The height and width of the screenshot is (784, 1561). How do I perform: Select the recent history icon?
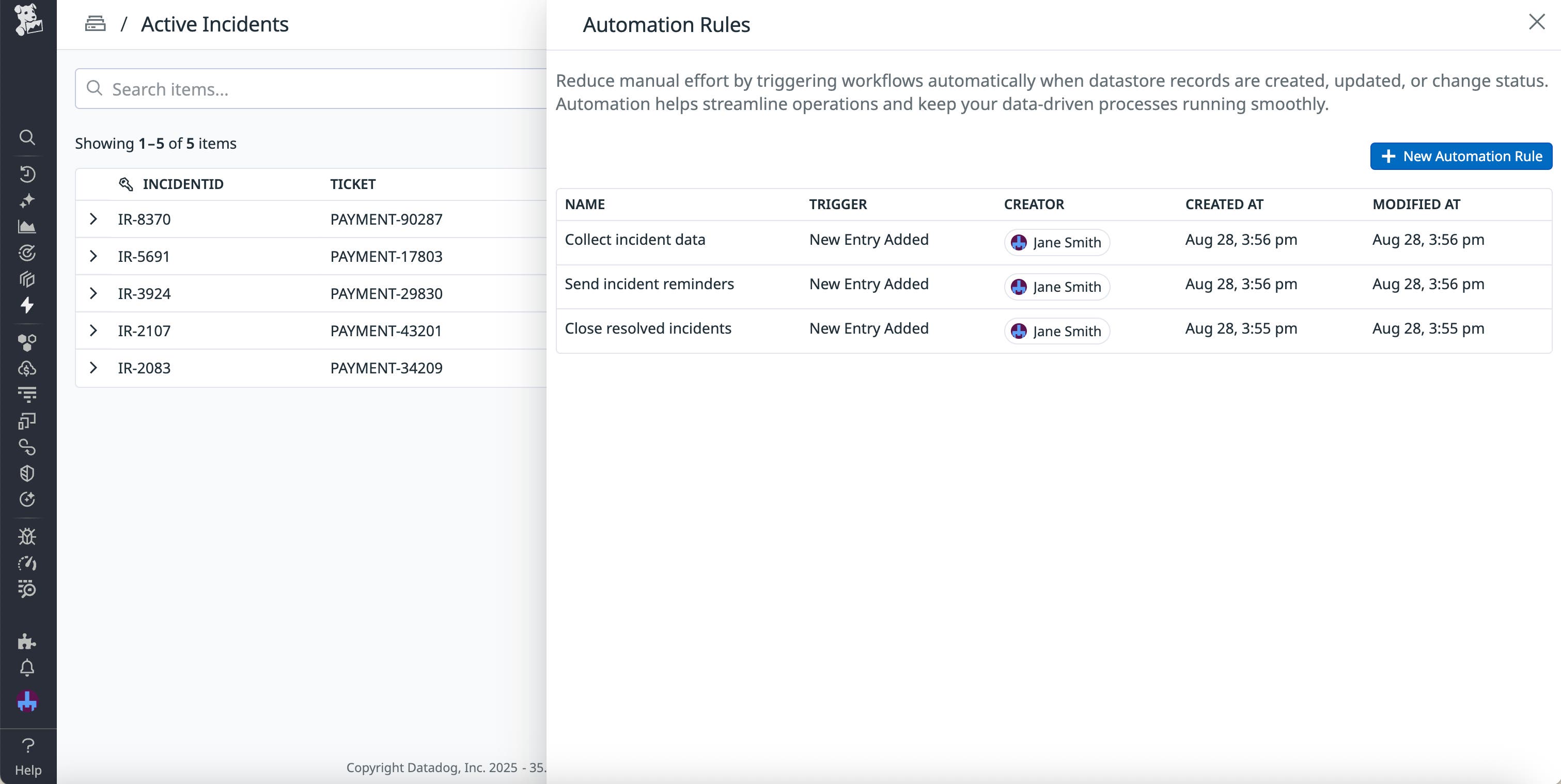coord(27,174)
